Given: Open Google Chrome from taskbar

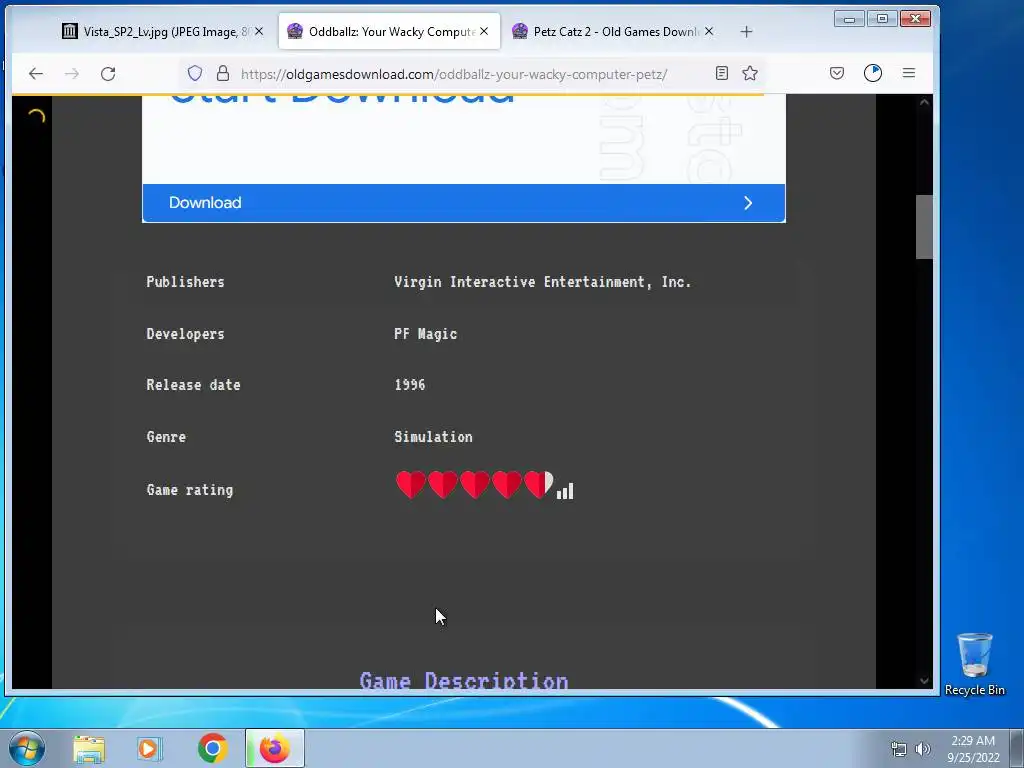Looking at the screenshot, I should click(x=212, y=748).
